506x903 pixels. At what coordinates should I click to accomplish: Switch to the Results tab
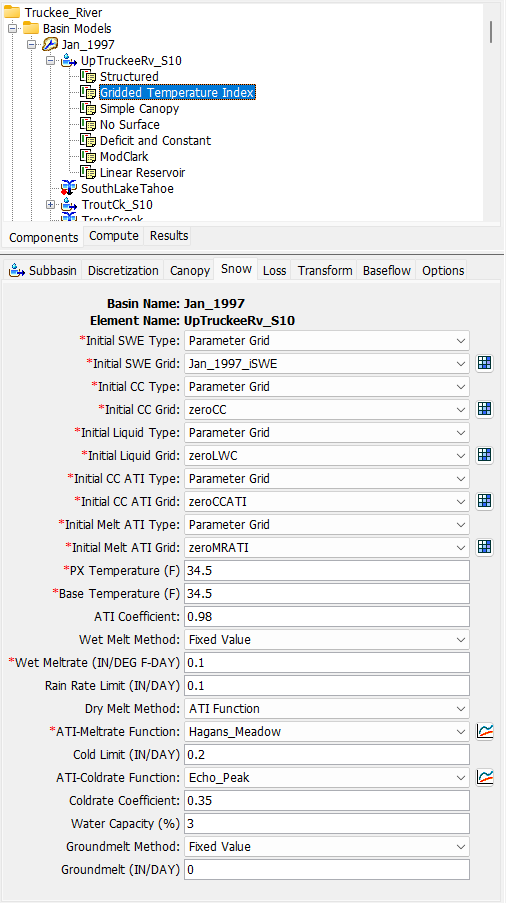click(x=169, y=236)
